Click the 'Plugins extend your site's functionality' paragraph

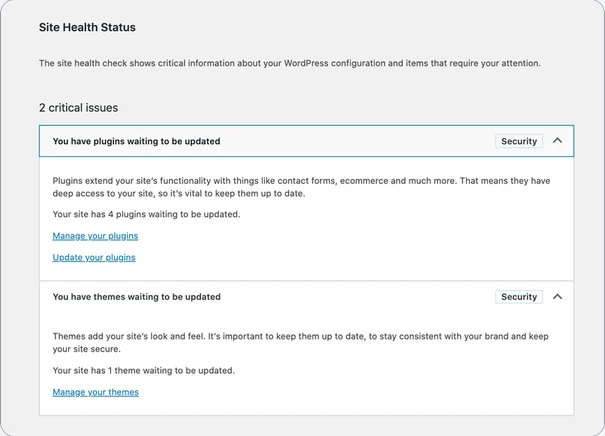[301, 187]
